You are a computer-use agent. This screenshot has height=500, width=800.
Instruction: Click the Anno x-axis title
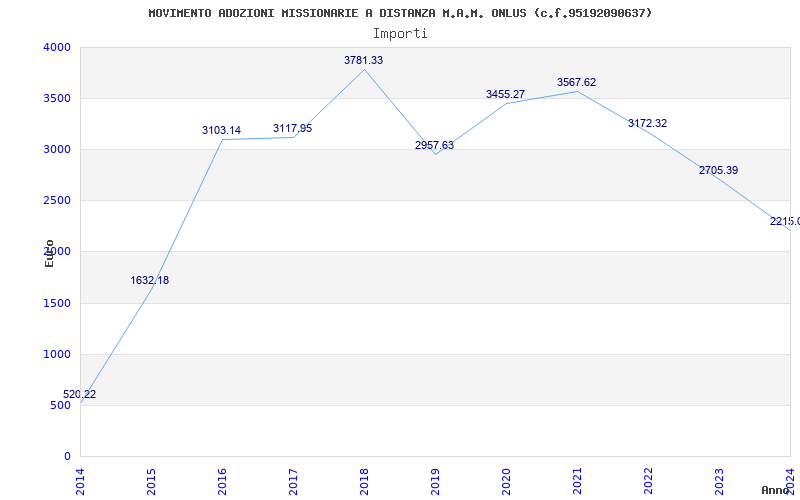tap(776, 490)
